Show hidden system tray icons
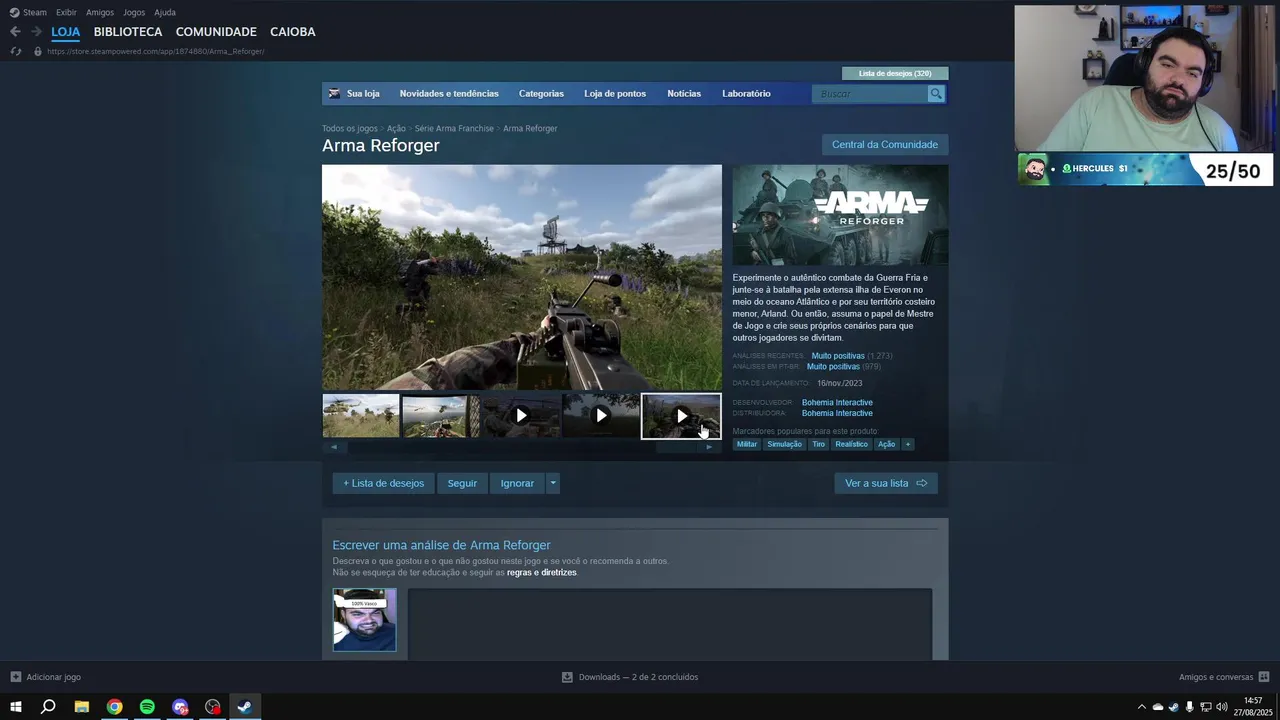 1142,707
